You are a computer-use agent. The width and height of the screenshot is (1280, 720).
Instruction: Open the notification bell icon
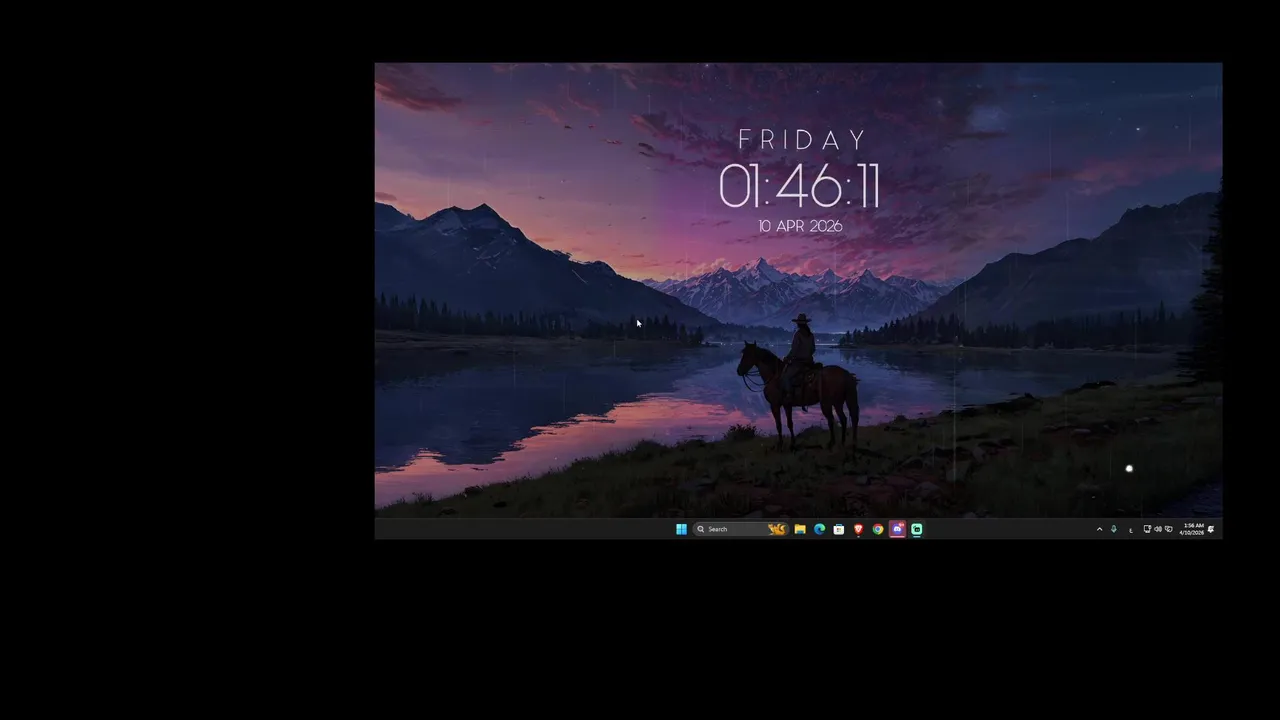pos(1211,529)
